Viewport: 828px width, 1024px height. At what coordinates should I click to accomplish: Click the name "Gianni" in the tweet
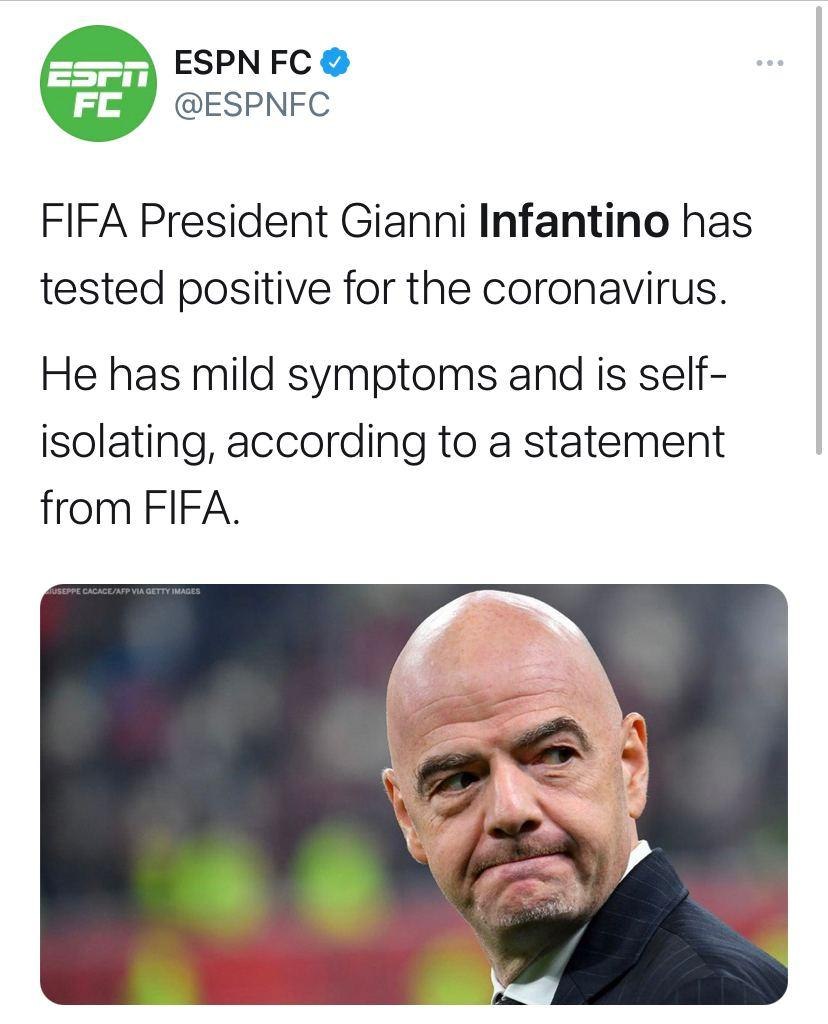tap(405, 223)
